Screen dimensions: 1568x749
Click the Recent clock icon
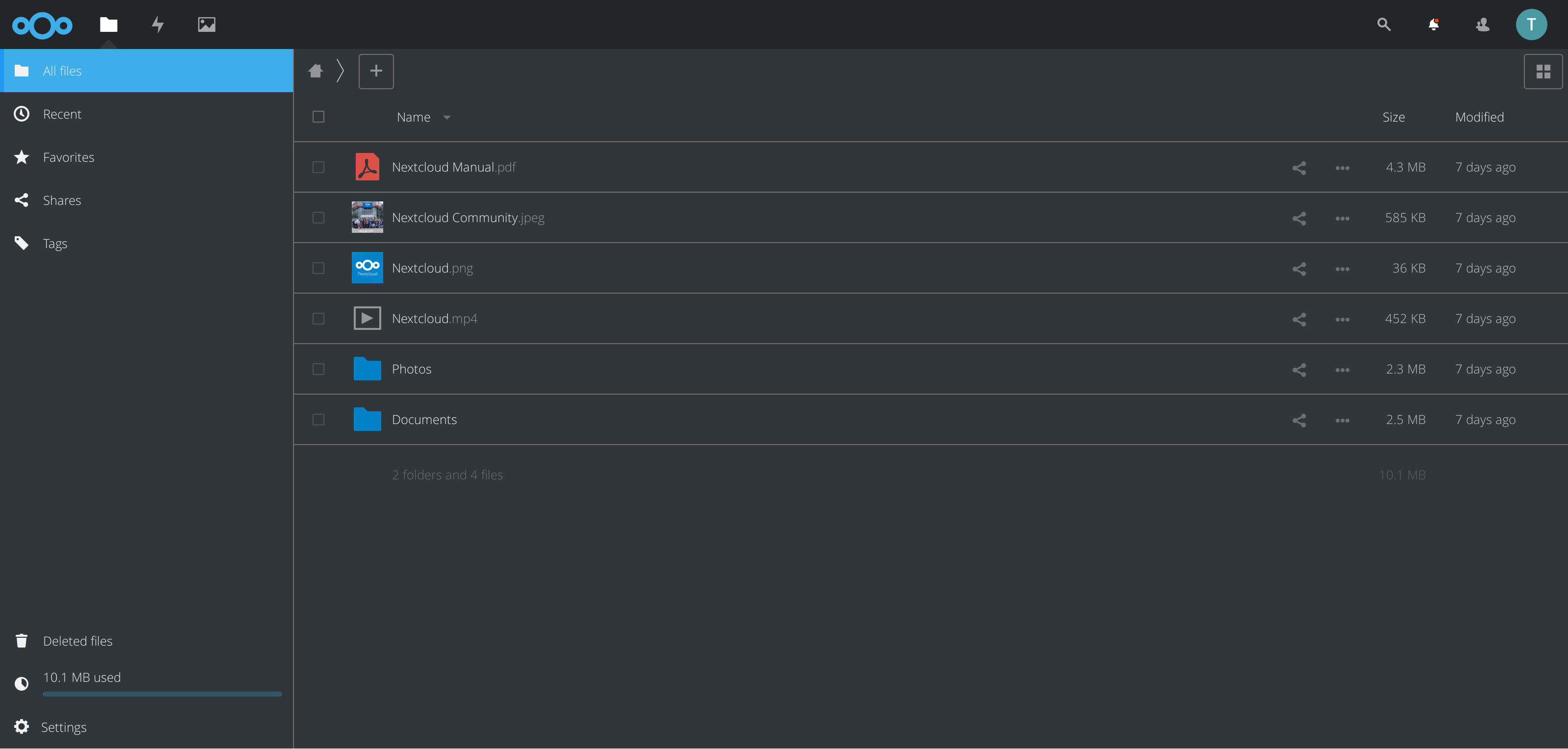[x=21, y=114]
